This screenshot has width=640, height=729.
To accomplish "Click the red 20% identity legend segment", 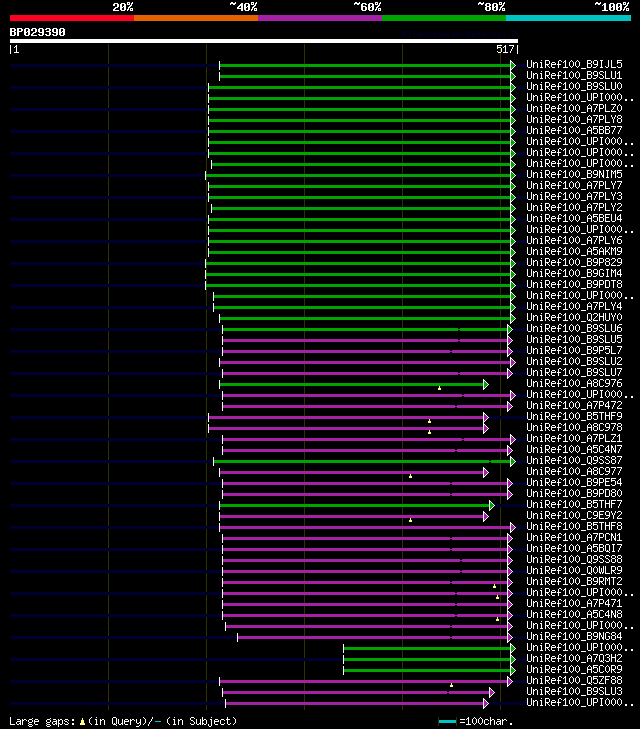I will (72, 18).
